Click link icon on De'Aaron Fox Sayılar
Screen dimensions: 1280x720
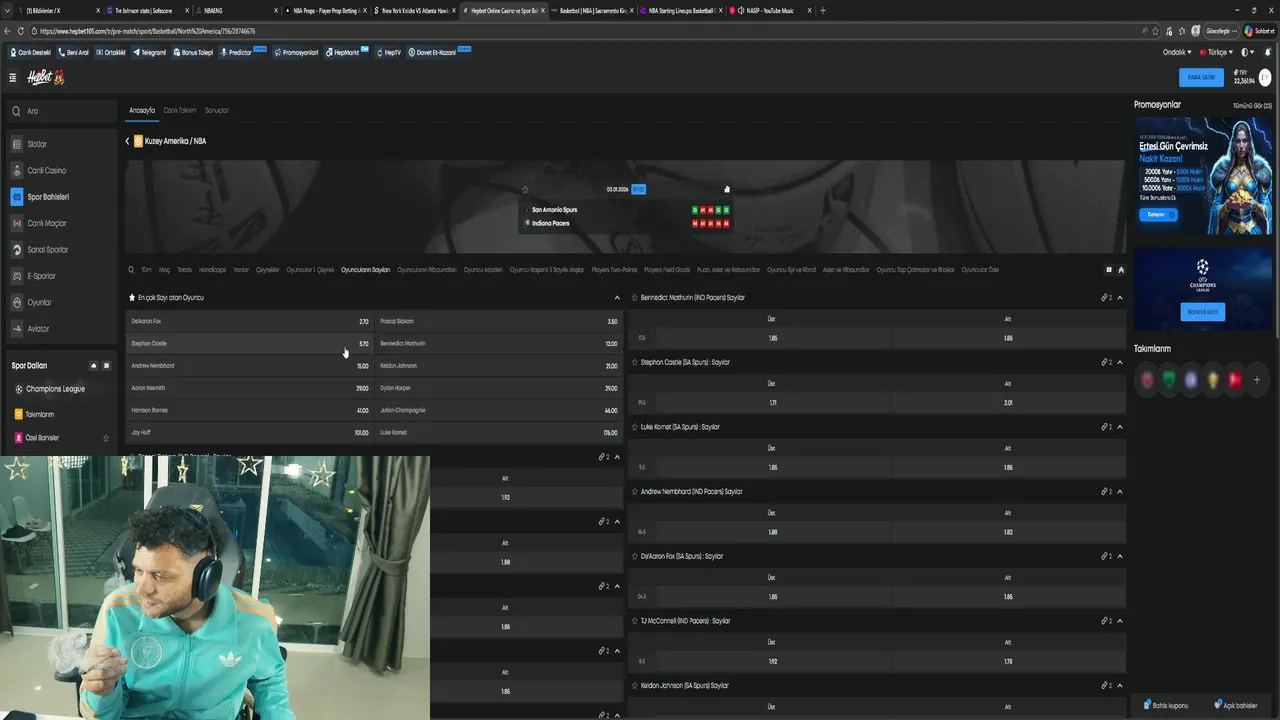(1106, 556)
